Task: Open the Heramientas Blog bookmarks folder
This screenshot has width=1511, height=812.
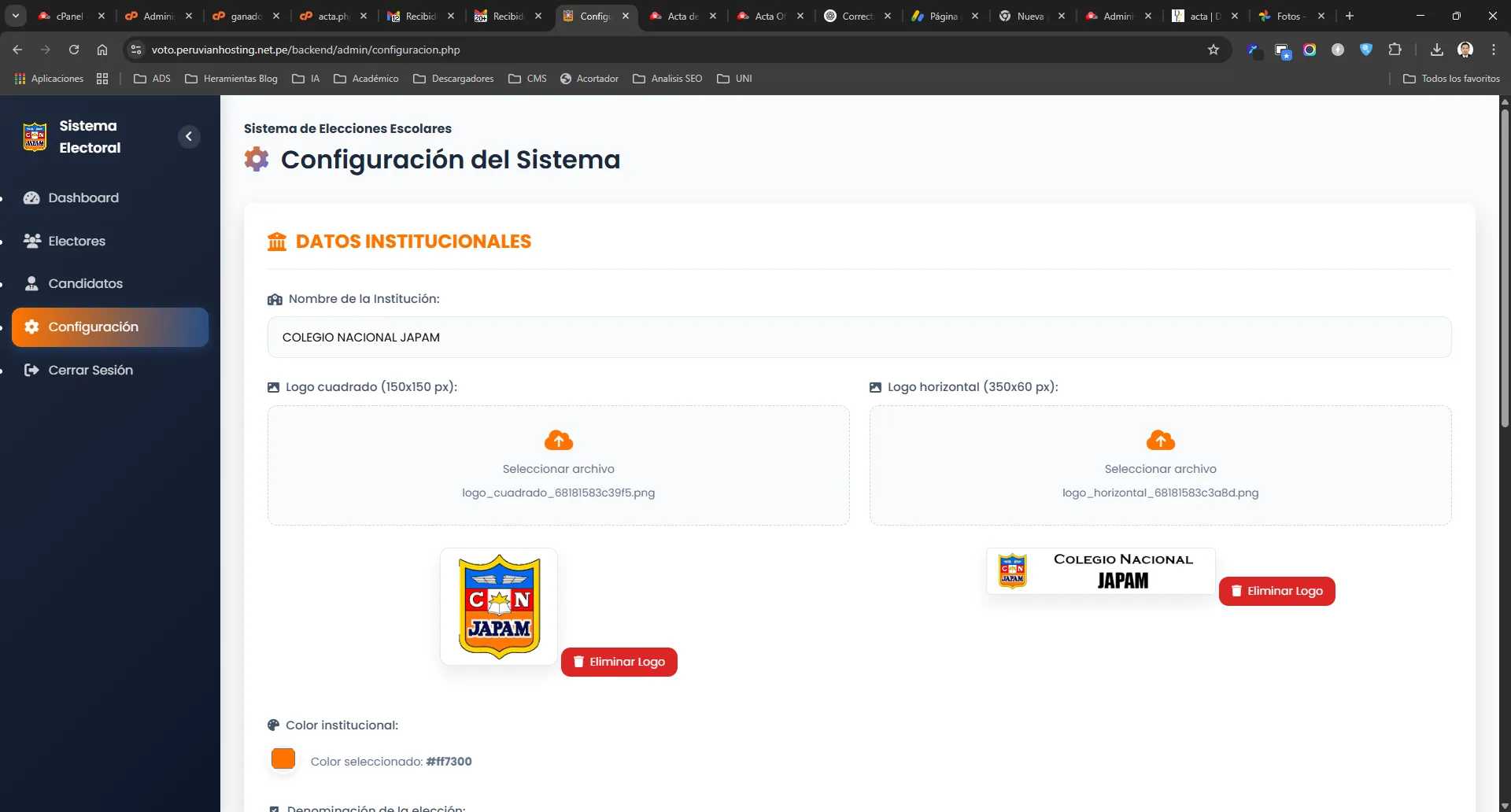Action: [x=231, y=79]
